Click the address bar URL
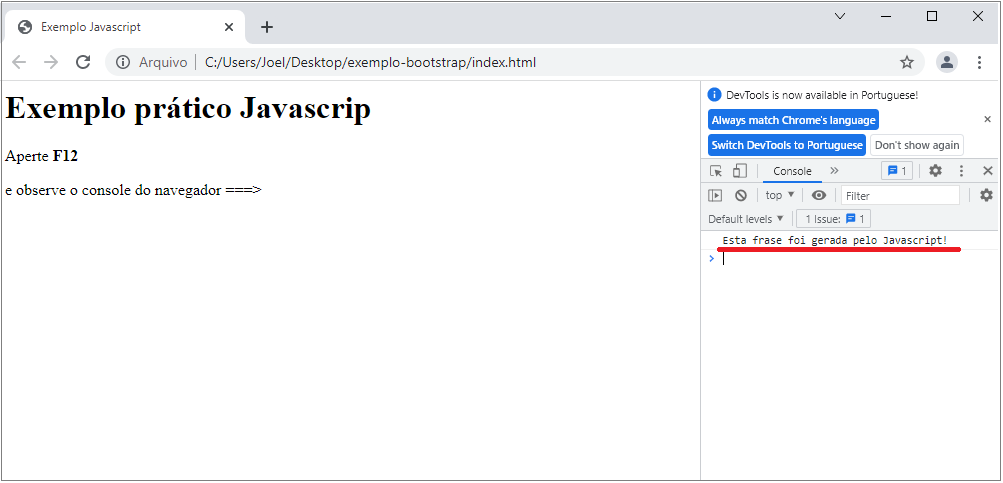 (370, 62)
